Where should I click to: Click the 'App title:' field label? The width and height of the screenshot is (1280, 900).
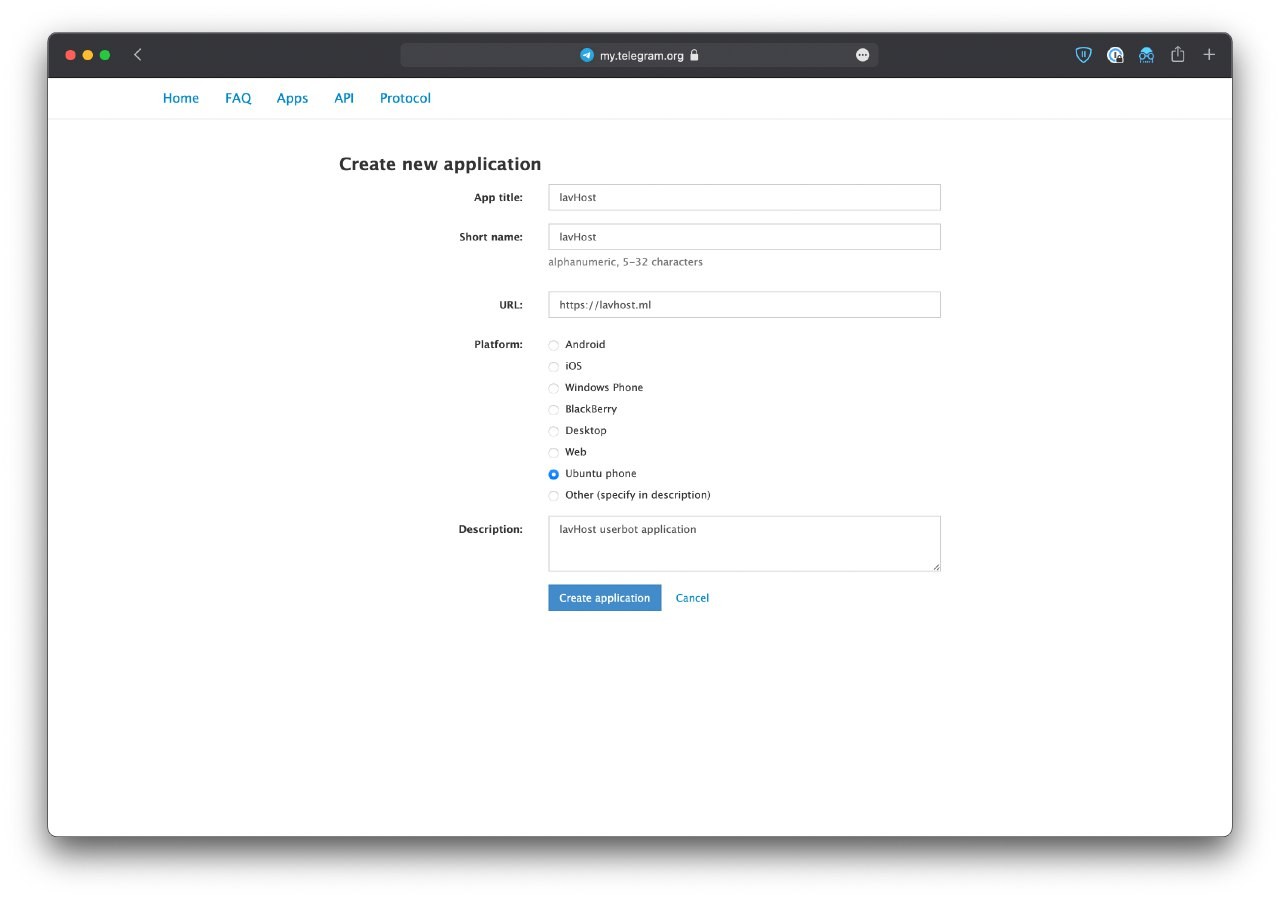(498, 197)
